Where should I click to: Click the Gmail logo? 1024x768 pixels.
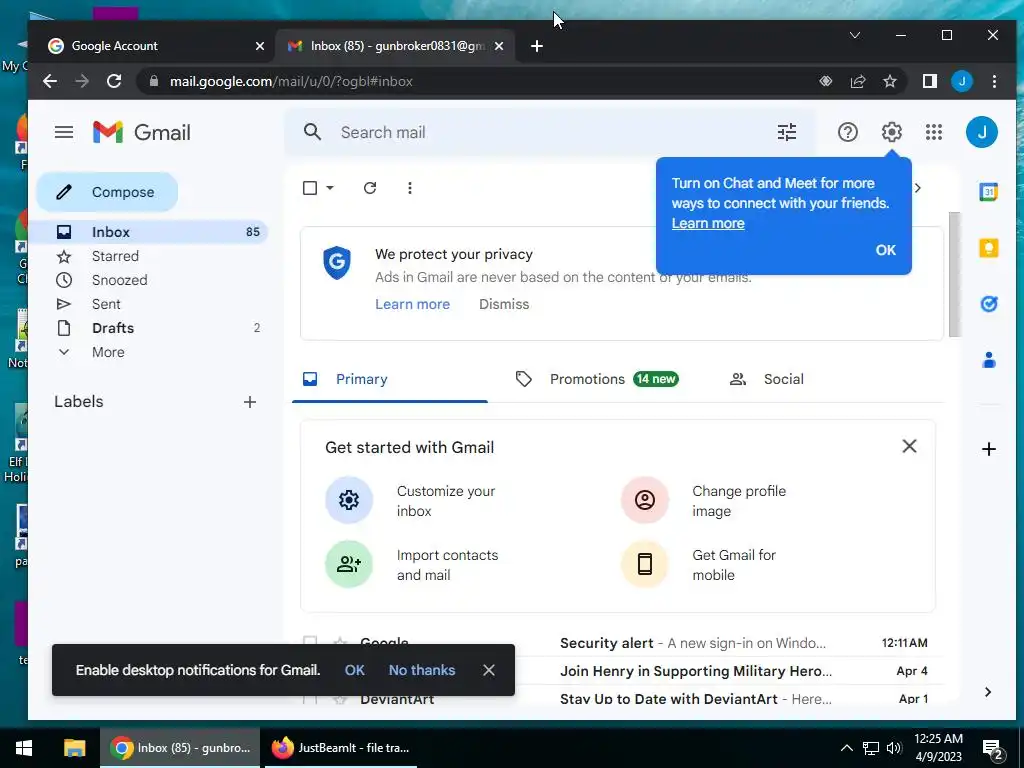coord(142,133)
